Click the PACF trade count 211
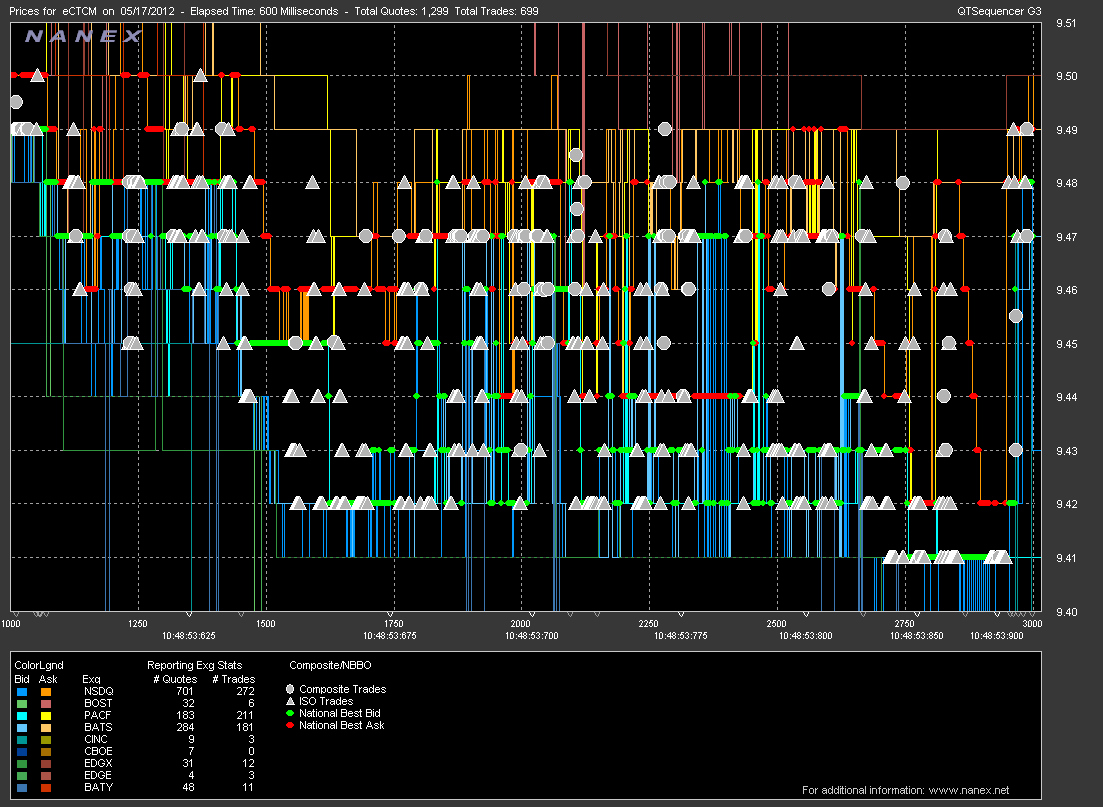Viewport: 1103px width, 807px height. (246, 716)
